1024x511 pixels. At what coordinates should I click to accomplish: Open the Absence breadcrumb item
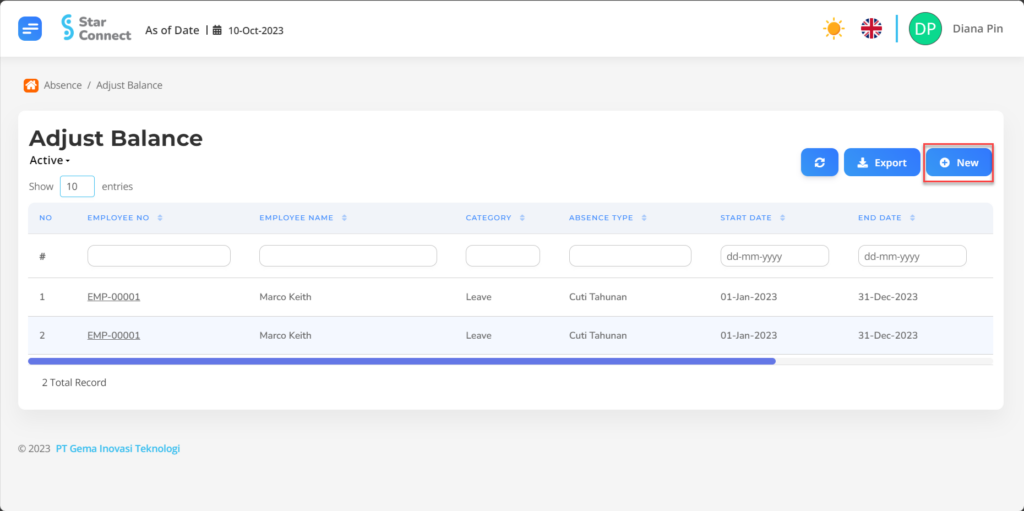coord(63,85)
